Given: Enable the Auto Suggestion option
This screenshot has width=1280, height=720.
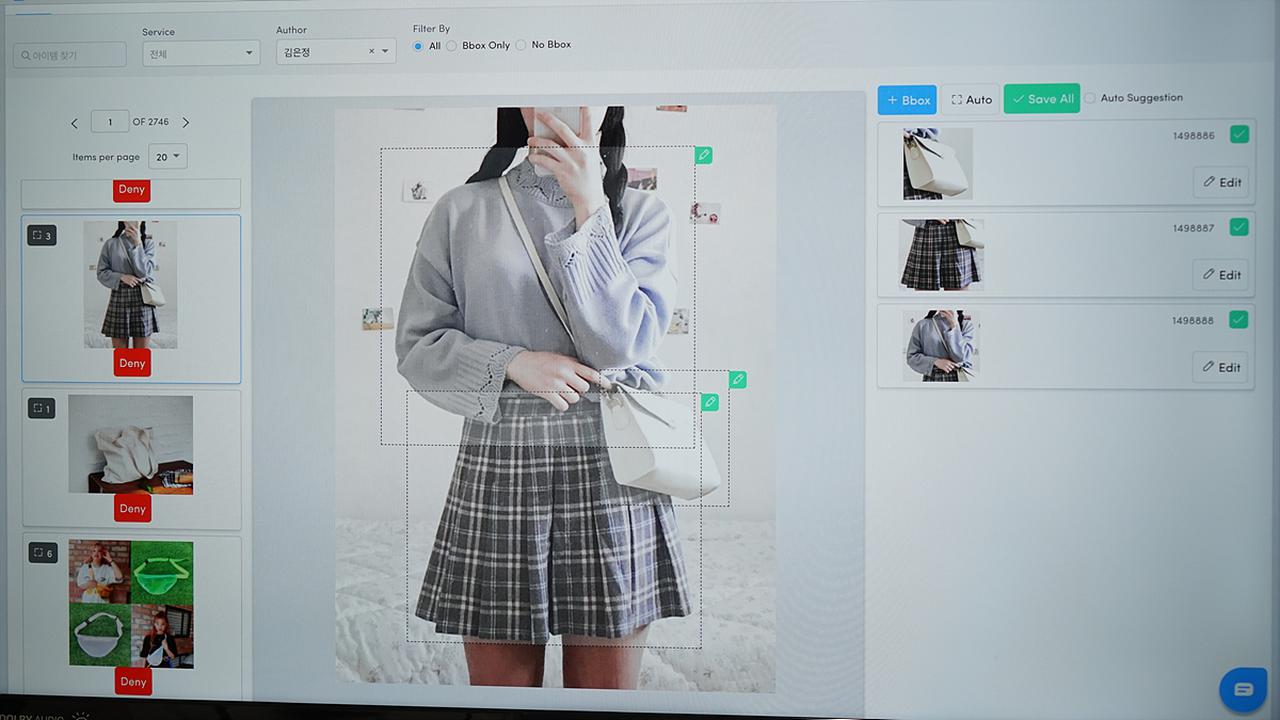Looking at the screenshot, I should coord(1090,98).
